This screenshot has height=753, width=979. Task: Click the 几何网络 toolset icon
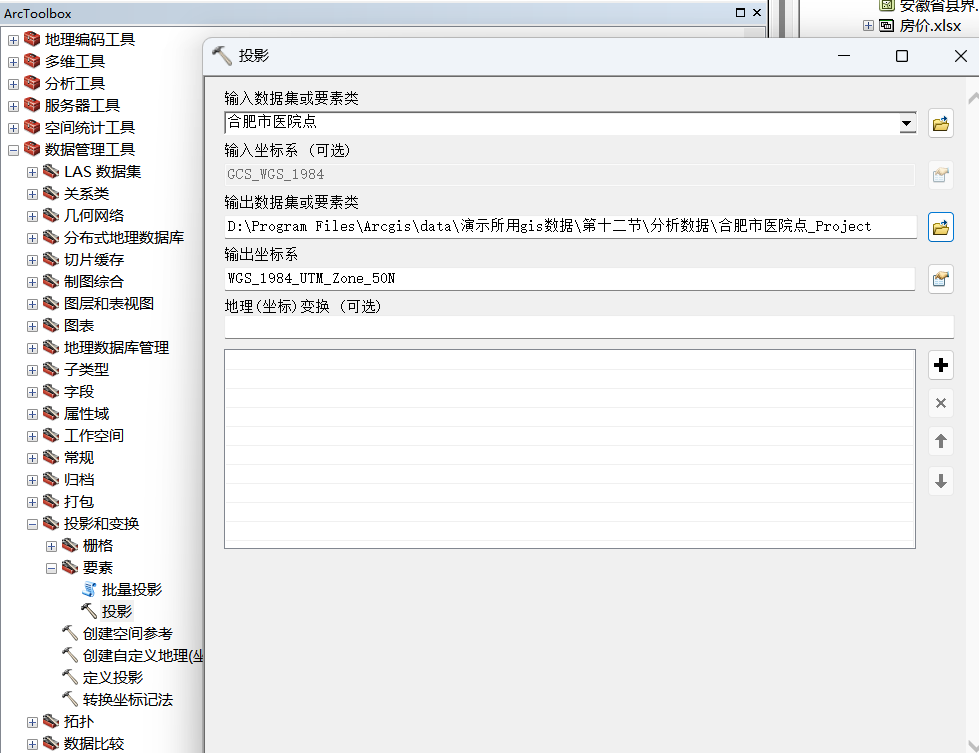[51, 215]
